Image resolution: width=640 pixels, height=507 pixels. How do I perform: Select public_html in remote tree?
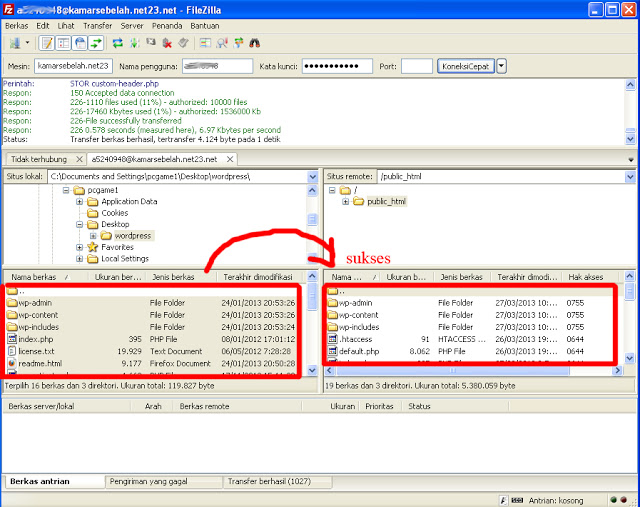386,202
